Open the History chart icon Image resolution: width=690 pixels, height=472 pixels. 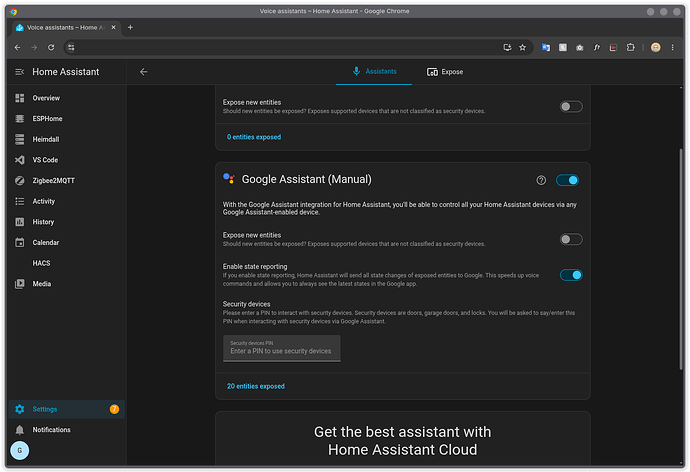coord(20,222)
